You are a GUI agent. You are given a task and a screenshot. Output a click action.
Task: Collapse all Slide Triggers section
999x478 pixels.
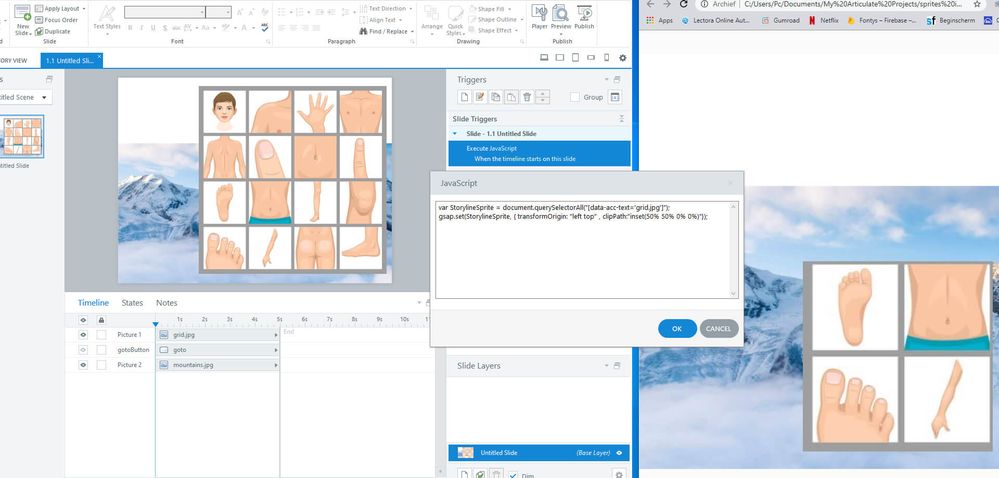(621, 119)
